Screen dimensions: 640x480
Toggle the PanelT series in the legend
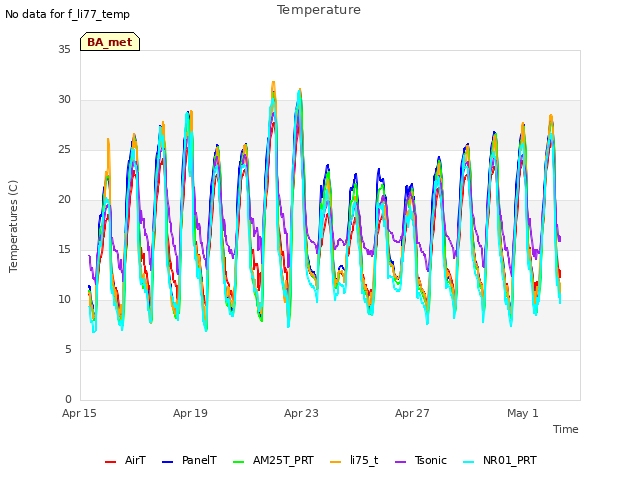point(189,460)
